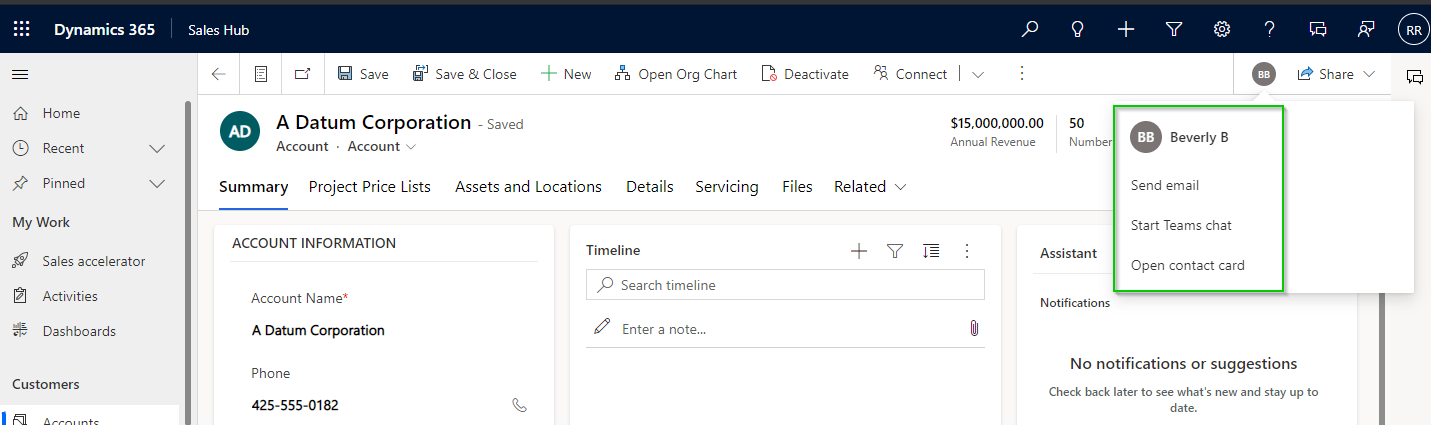This screenshot has height=425, width=1431.
Task: Select Start Teams chat option
Action: [x=1181, y=225]
